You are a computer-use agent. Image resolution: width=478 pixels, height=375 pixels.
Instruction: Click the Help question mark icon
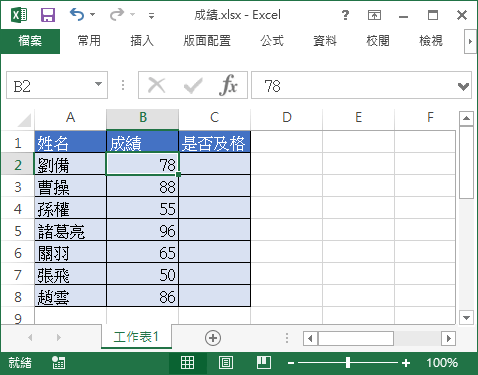pyautogui.click(x=345, y=15)
